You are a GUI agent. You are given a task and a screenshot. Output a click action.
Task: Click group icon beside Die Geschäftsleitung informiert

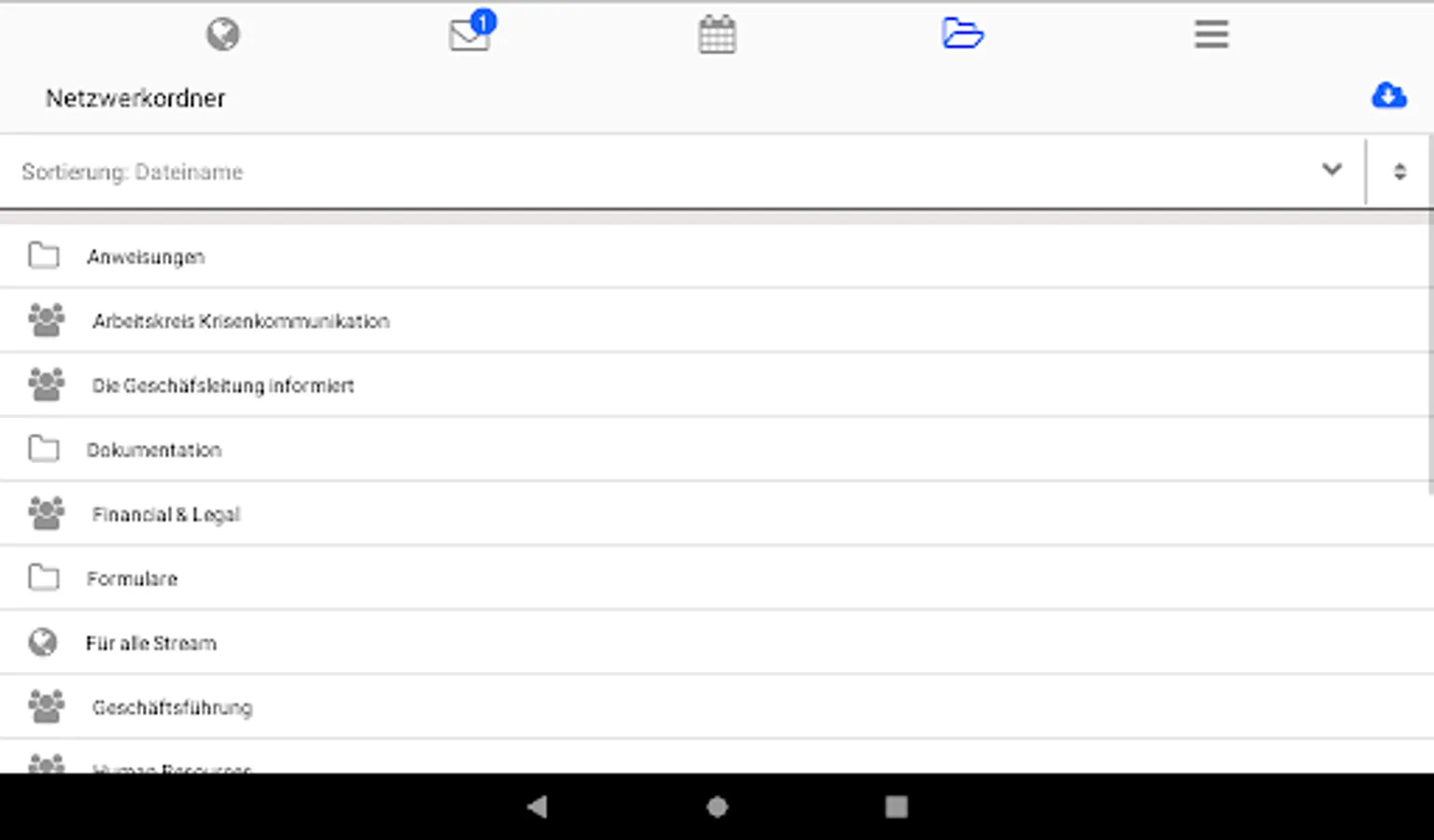pyautogui.click(x=46, y=384)
